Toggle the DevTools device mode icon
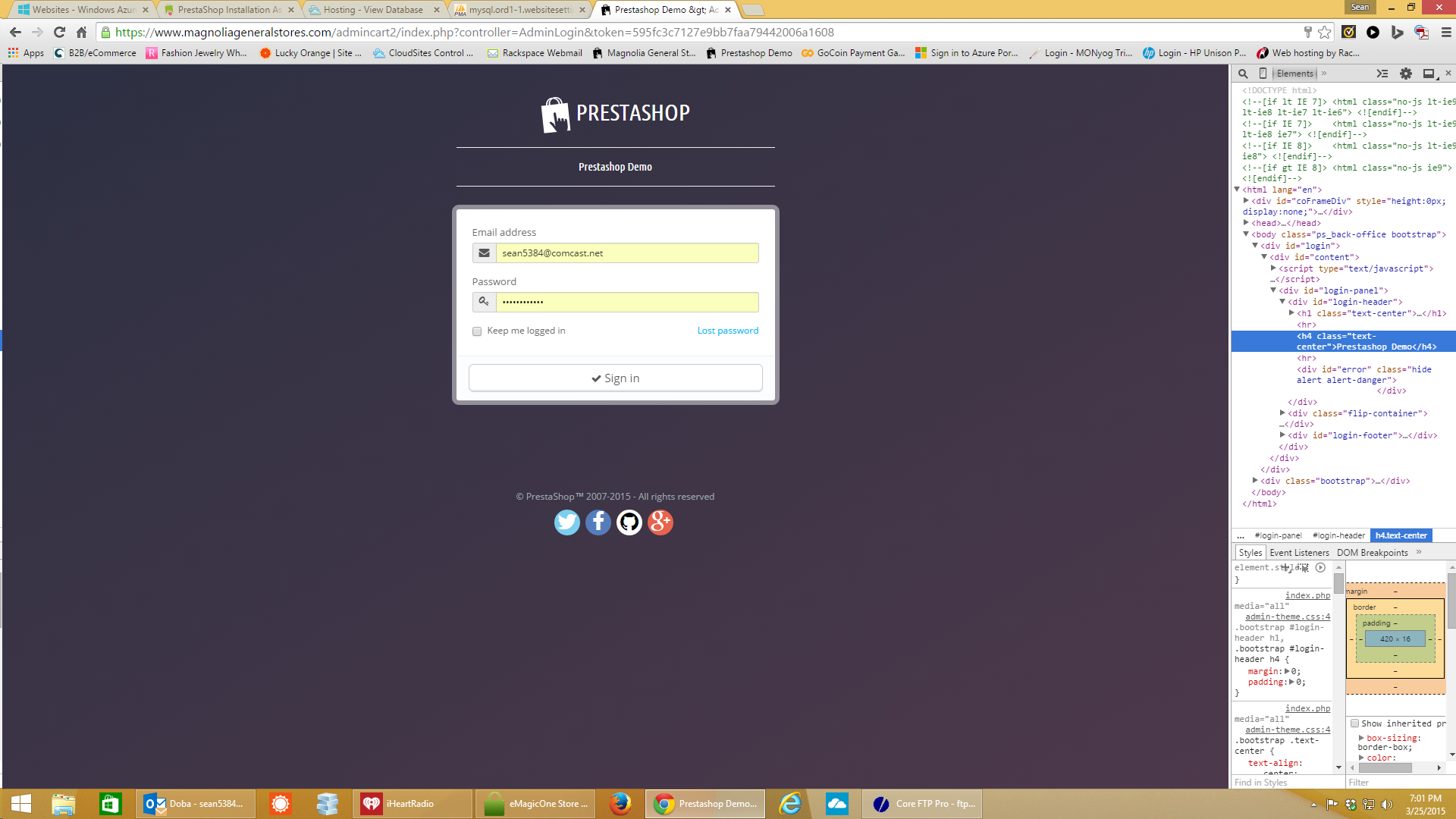This screenshot has width=1456, height=819. (1263, 74)
